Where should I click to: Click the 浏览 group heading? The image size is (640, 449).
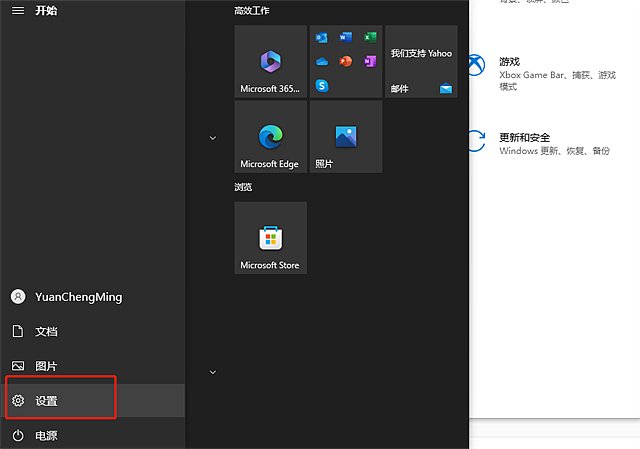(x=243, y=187)
